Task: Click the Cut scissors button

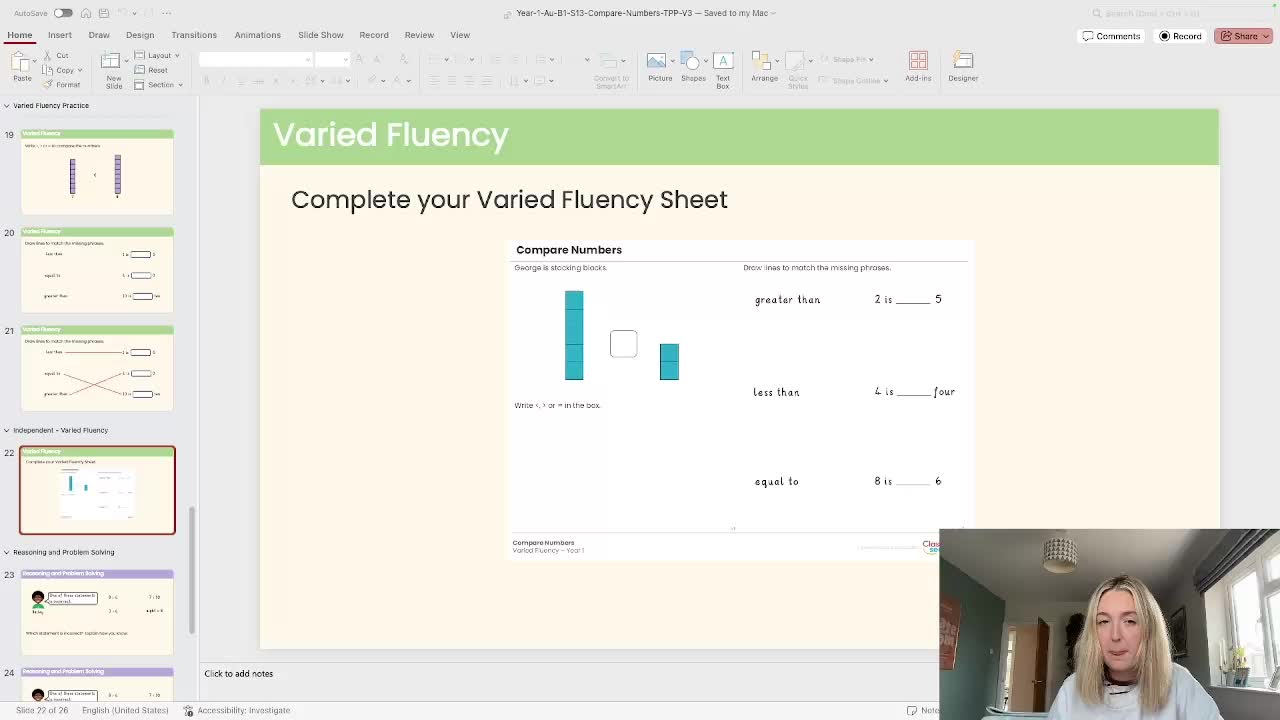Action: pos(58,55)
